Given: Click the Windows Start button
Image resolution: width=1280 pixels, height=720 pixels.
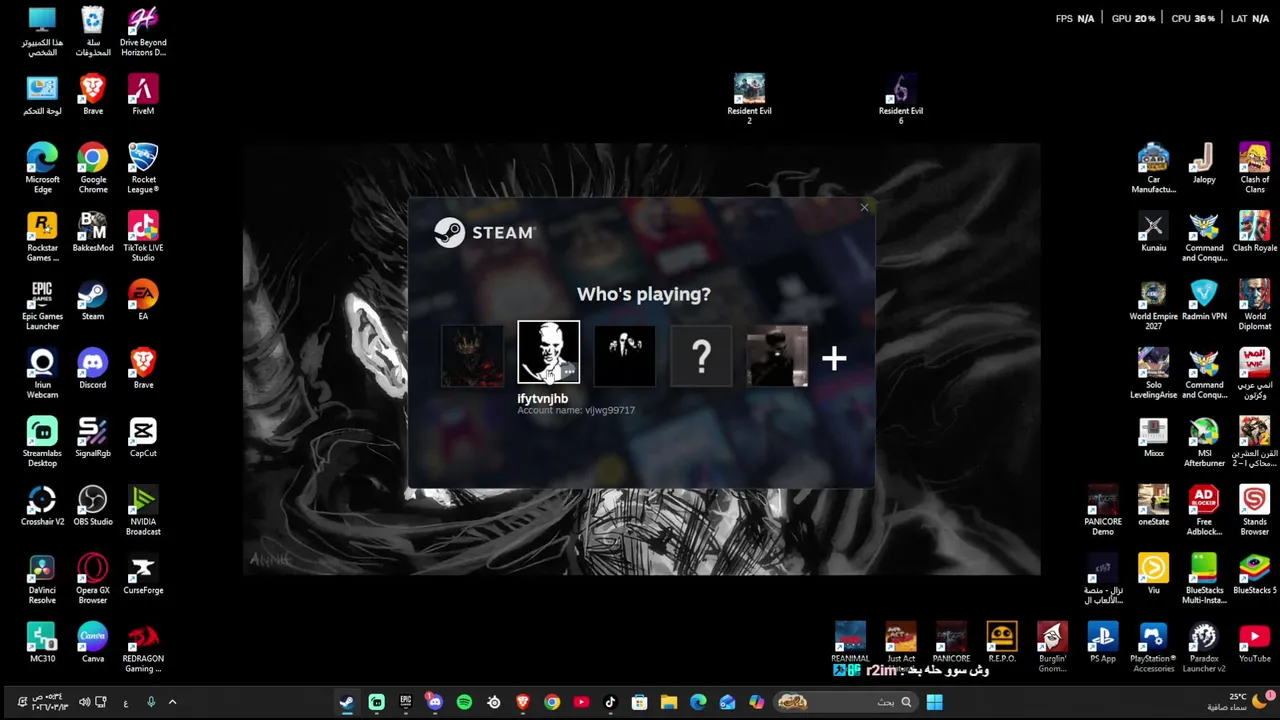Looking at the screenshot, I should coord(934,702).
